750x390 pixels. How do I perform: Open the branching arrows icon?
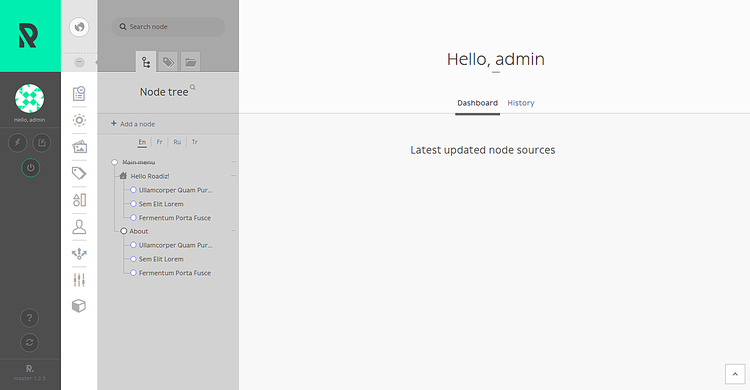point(79,253)
